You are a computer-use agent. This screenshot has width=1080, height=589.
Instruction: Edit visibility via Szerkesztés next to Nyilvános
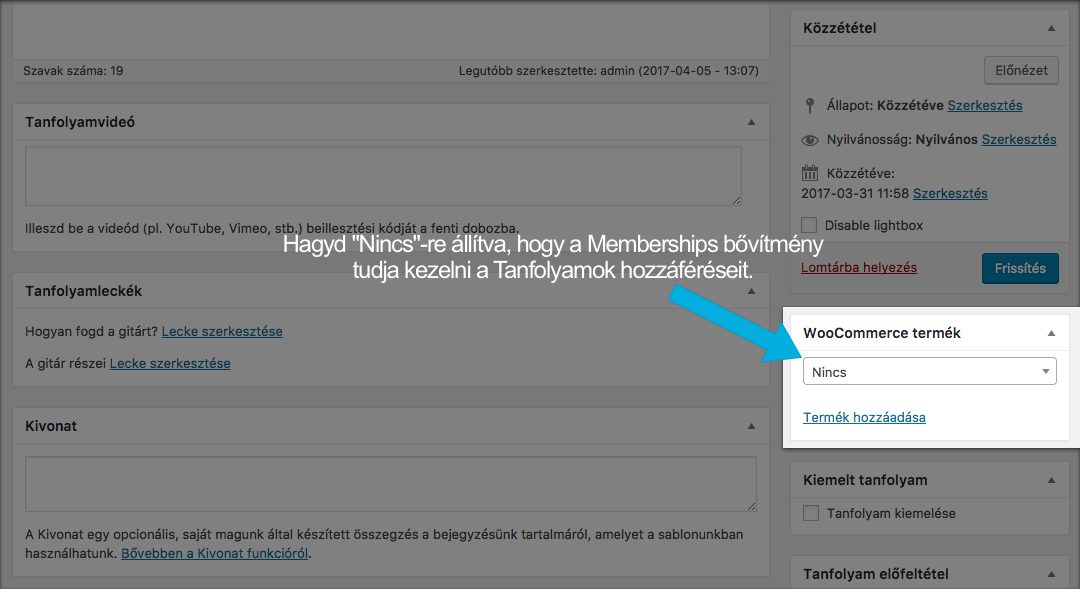(1019, 139)
